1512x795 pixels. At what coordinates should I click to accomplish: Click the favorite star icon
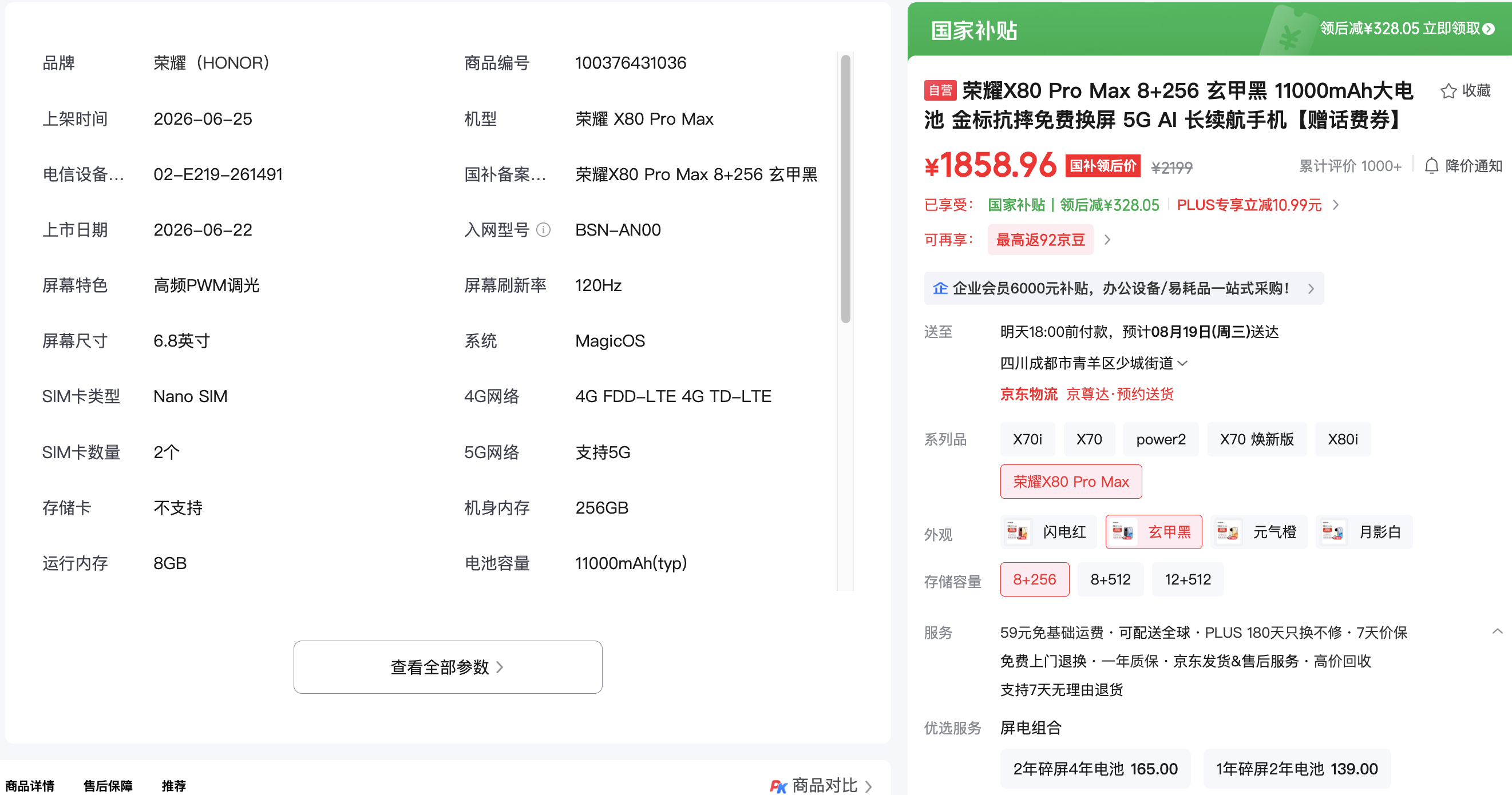(x=1448, y=91)
